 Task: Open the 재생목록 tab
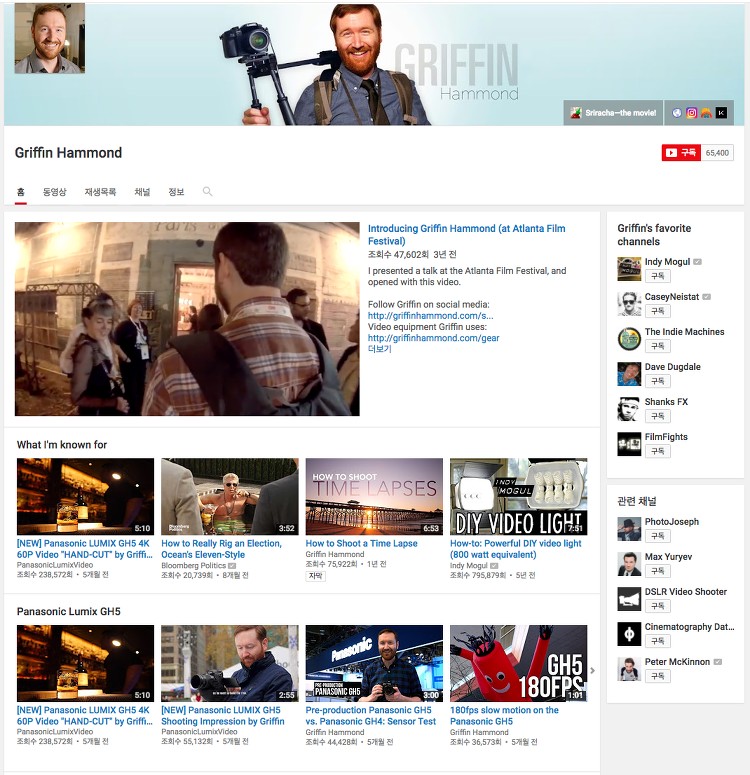(100, 192)
